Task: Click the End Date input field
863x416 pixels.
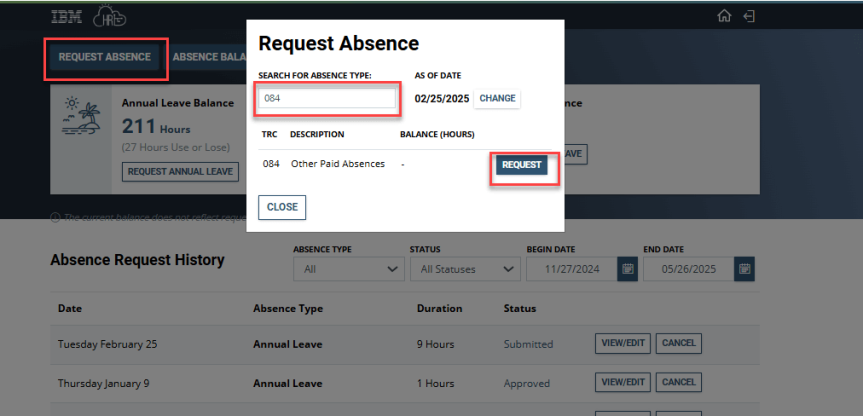Action: [x=688, y=269]
